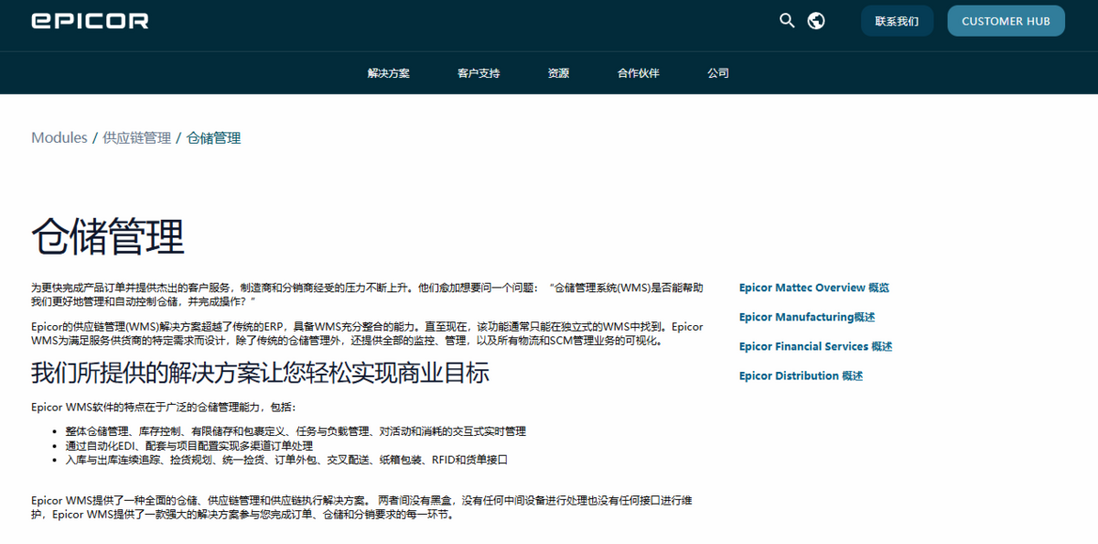Open the 合作伙伴 menu

(638, 73)
